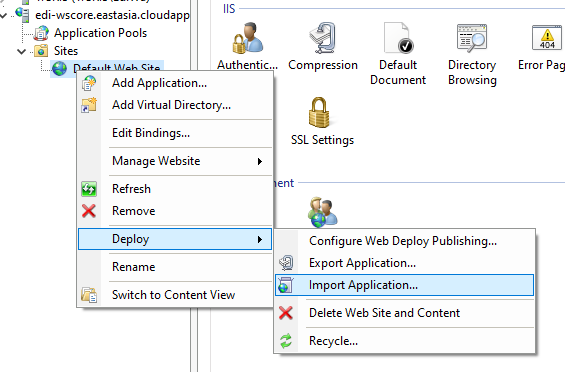
Task: Collapse the edi-wscore server node
Action: [x=4, y=16]
